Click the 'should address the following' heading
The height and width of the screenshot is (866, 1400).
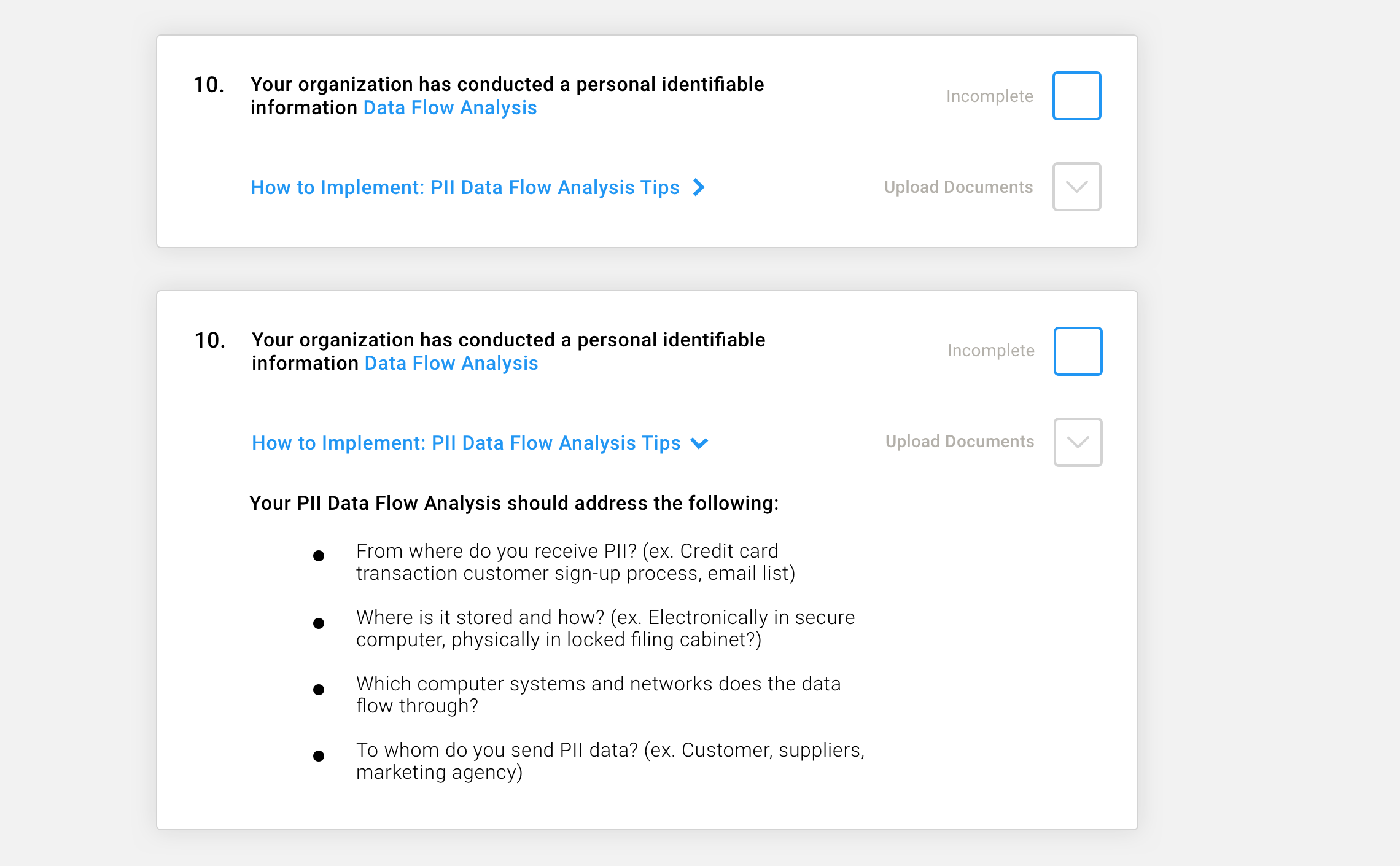click(514, 503)
